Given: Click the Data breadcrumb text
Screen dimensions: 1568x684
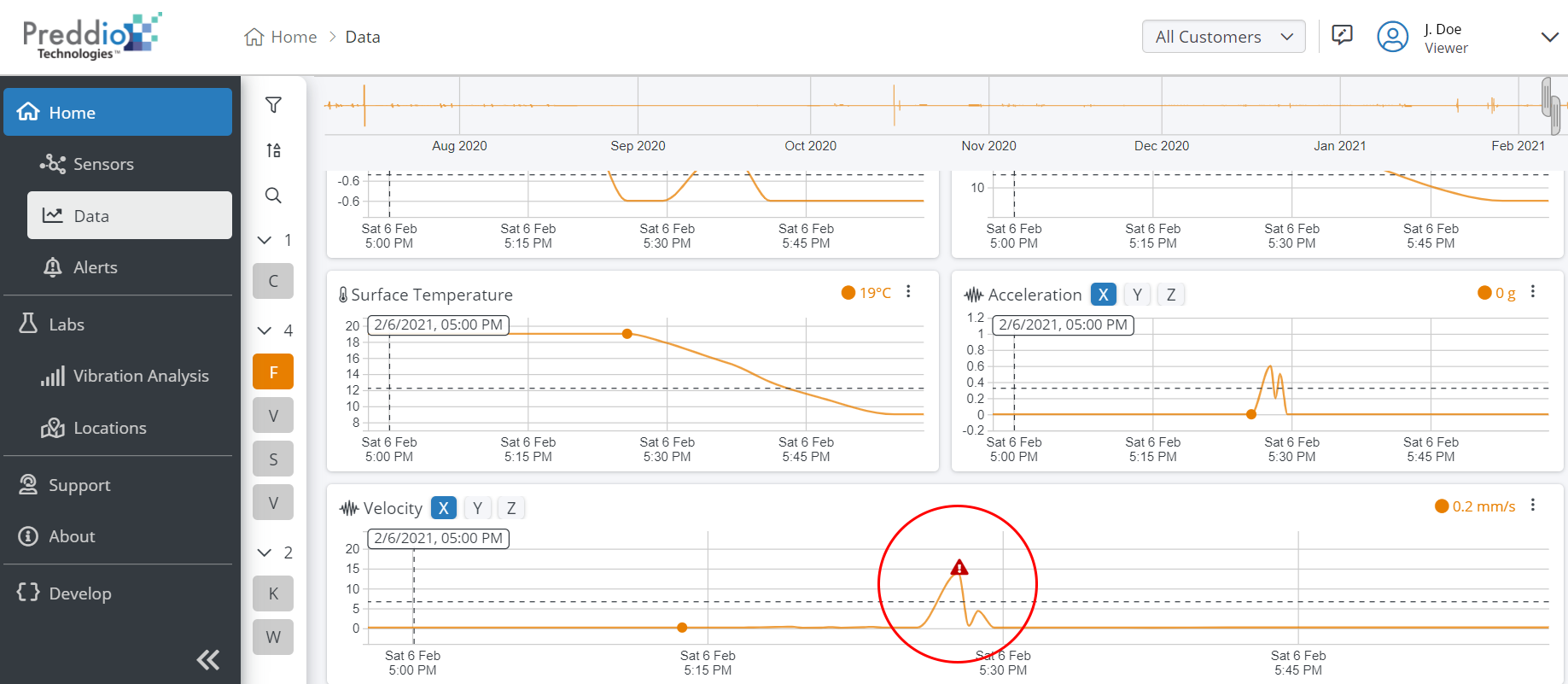Looking at the screenshot, I should pyautogui.click(x=363, y=37).
